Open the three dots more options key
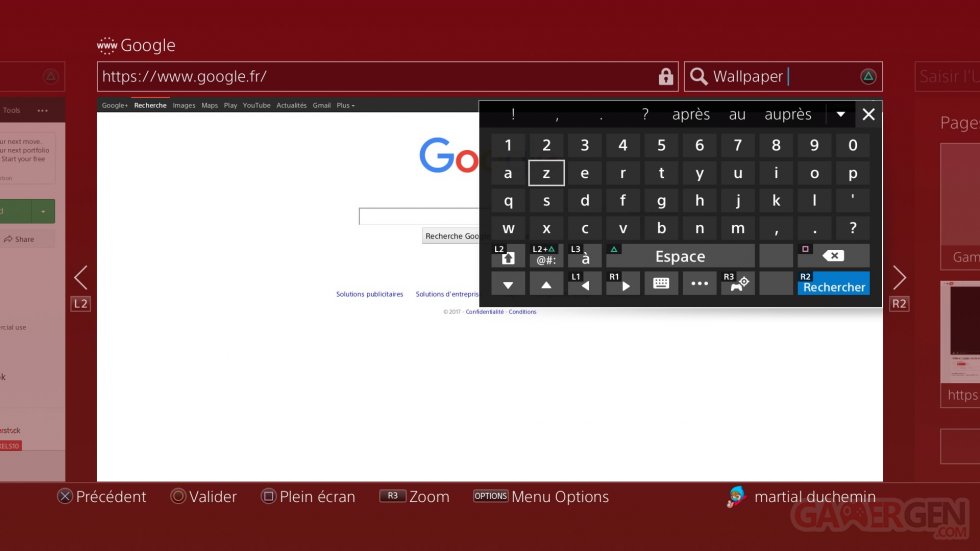This screenshot has width=980, height=551. pos(699,284)
